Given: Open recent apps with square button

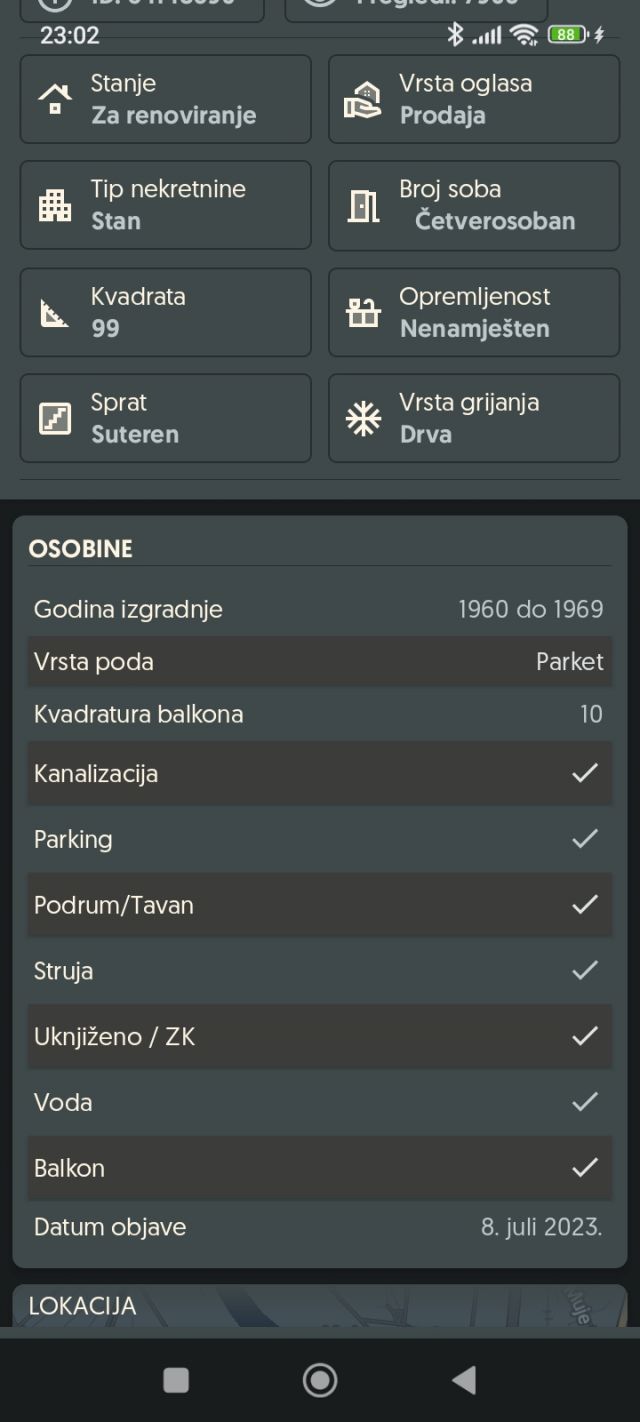Looking at the screenshot, I should point(176,1380).
